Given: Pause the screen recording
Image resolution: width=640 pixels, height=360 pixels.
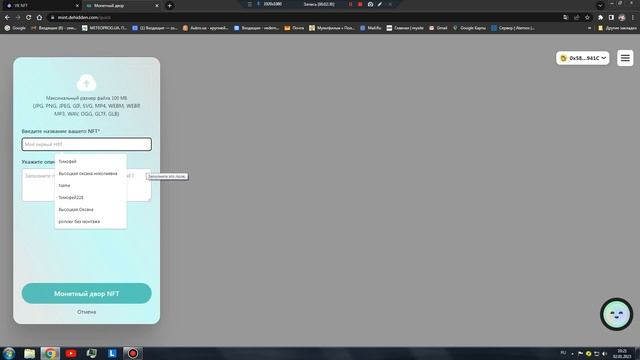Looking at the screenshot, I should coord(350,4).
